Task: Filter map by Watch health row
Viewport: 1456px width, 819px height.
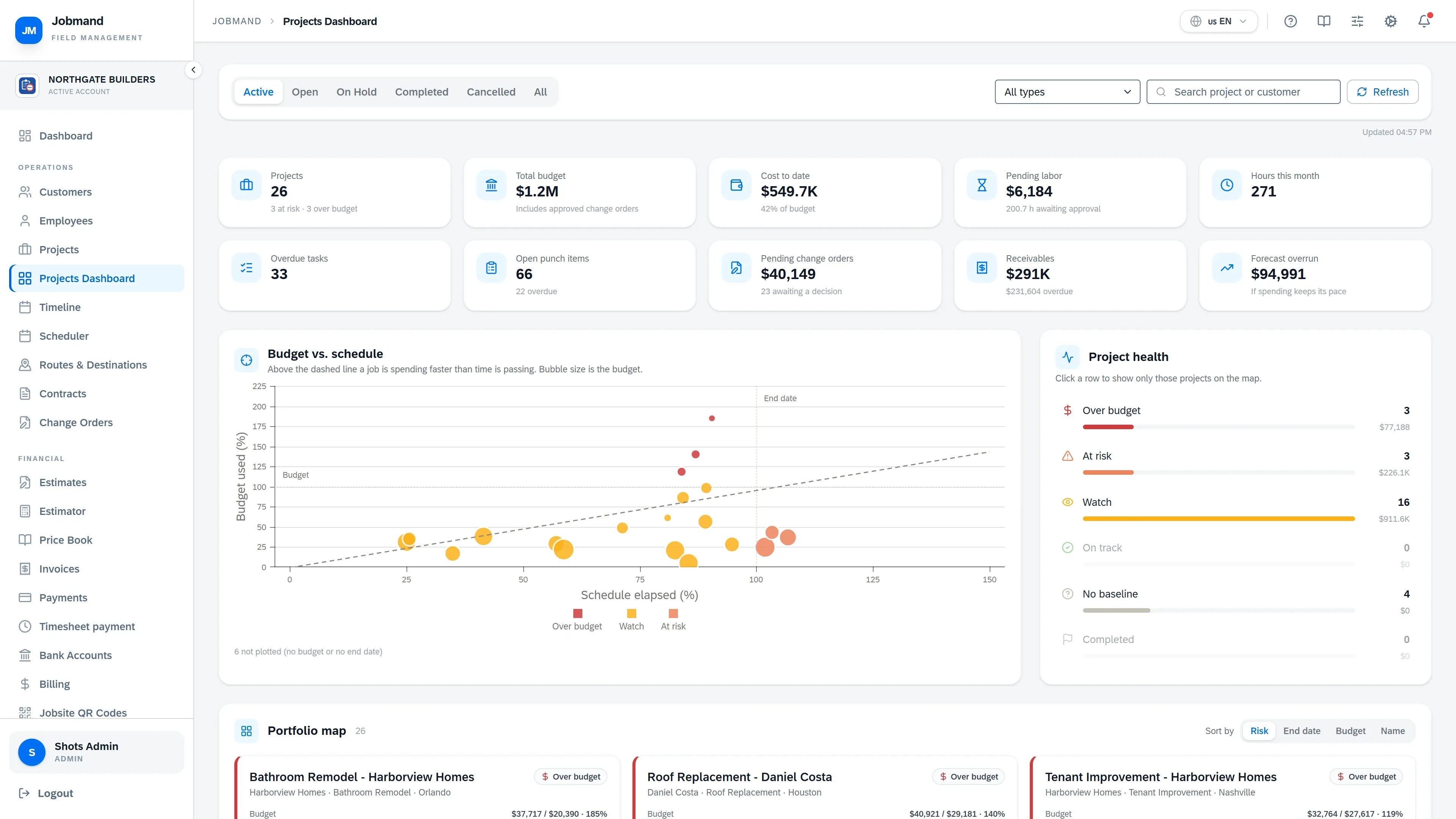Action: tap(1235, 509)
